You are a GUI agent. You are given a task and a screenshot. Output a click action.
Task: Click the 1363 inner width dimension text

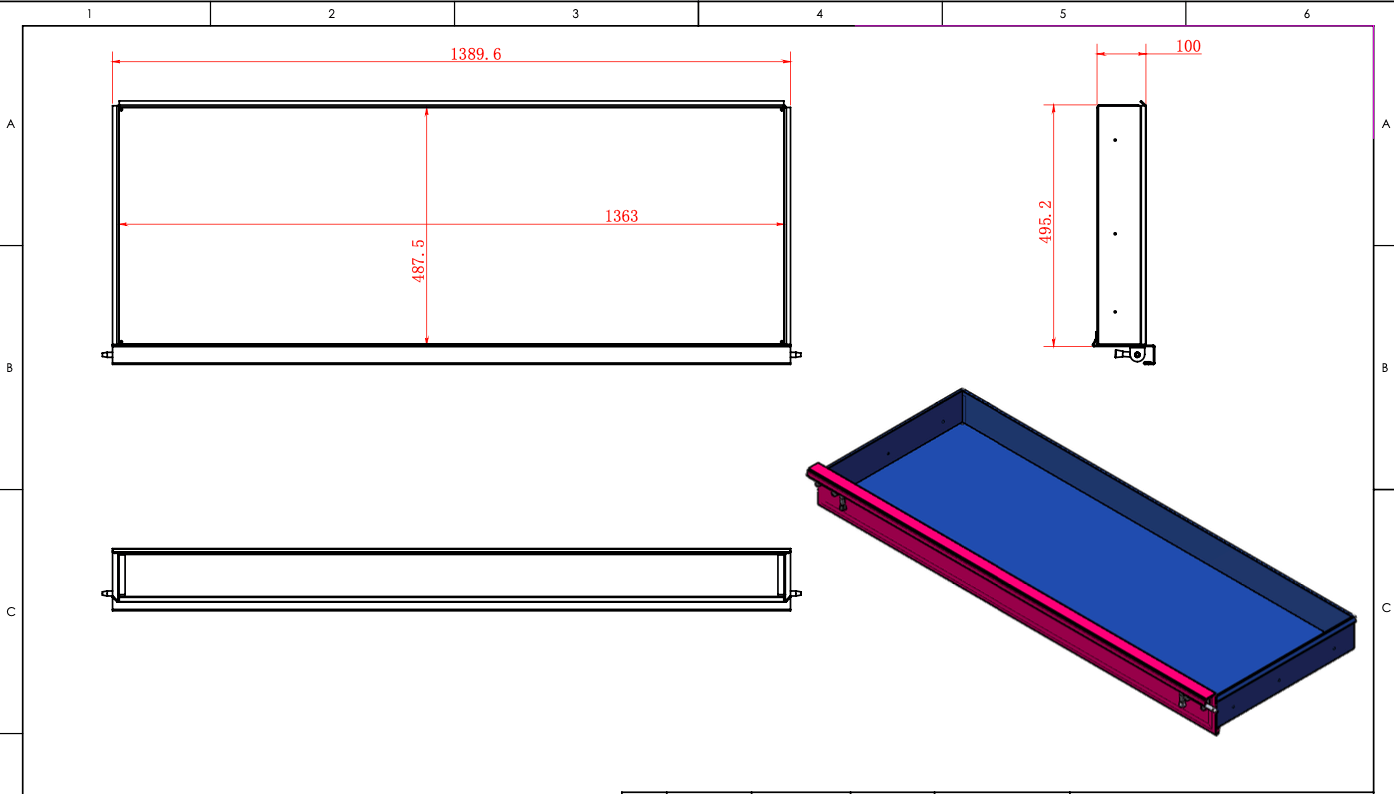pos(621,216)
